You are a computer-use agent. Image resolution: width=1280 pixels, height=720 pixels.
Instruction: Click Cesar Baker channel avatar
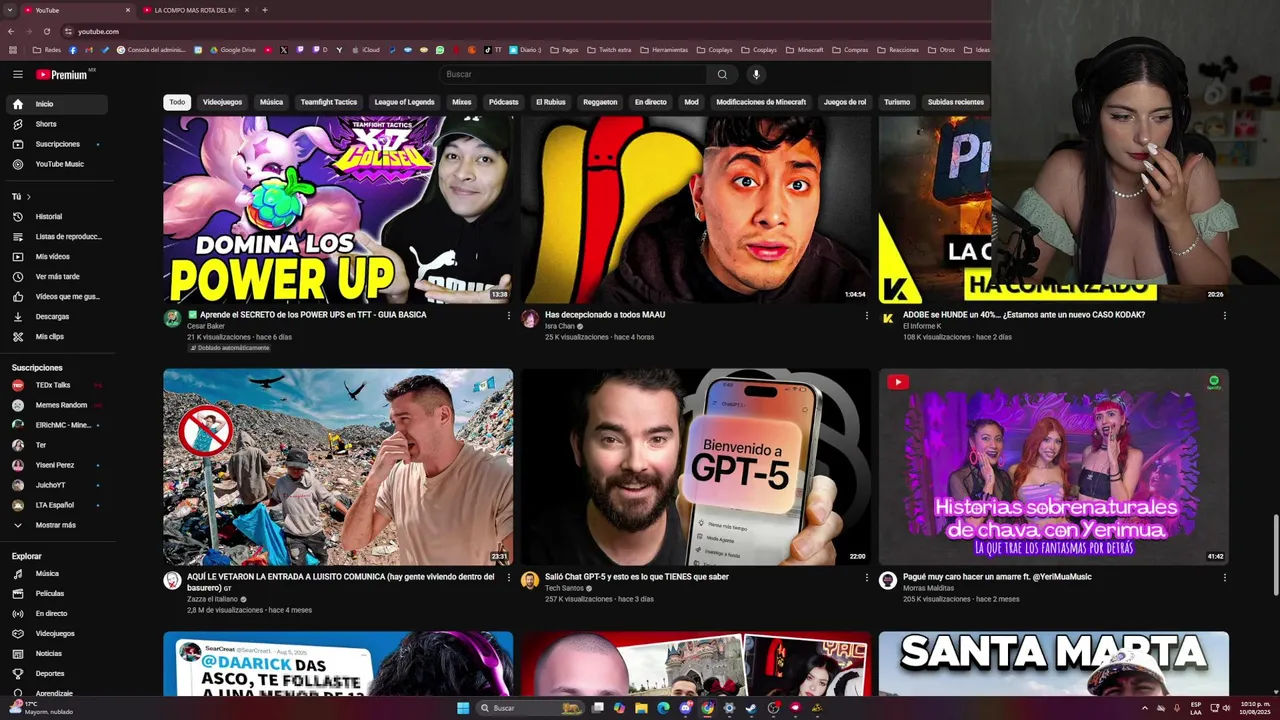[x=172, y=319]
